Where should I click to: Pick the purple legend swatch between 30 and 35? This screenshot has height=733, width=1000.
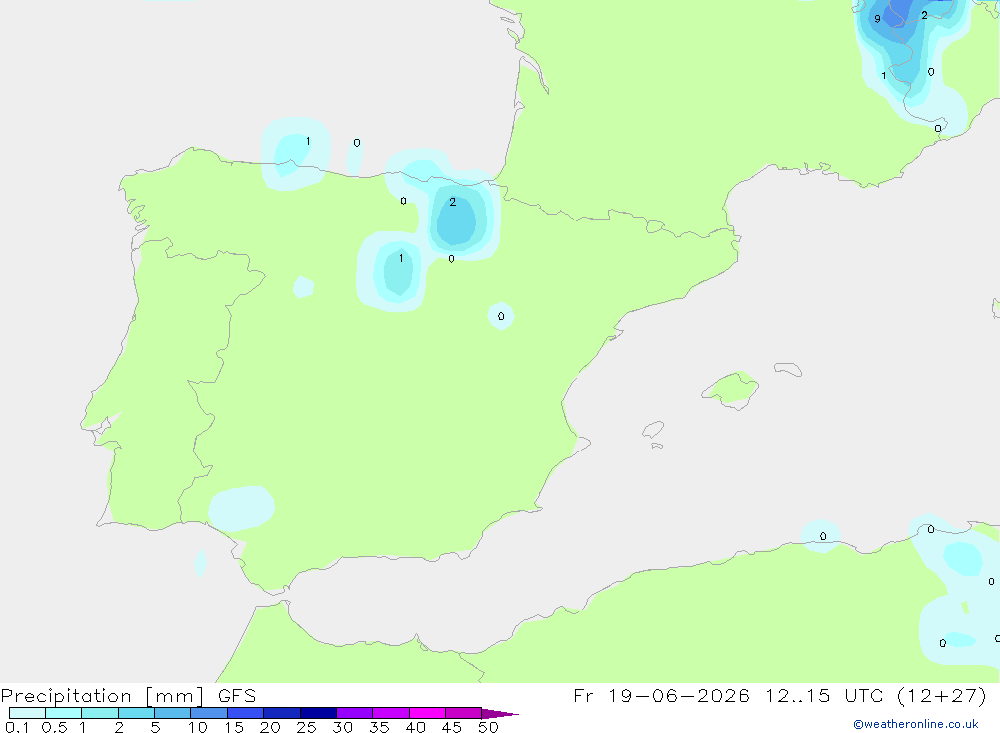[x=354, y=713]
